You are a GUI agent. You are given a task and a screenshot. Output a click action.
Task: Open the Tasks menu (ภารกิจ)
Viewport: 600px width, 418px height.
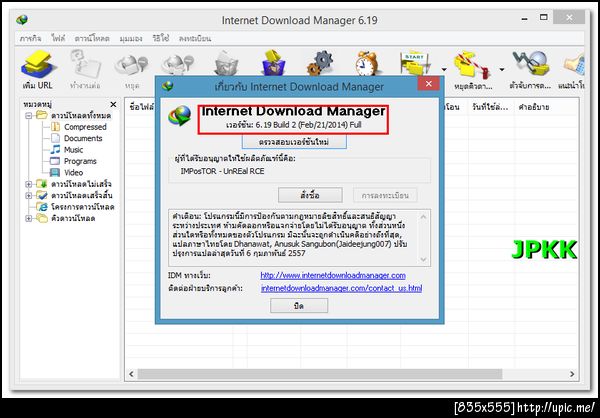click(x=31, y=38)
